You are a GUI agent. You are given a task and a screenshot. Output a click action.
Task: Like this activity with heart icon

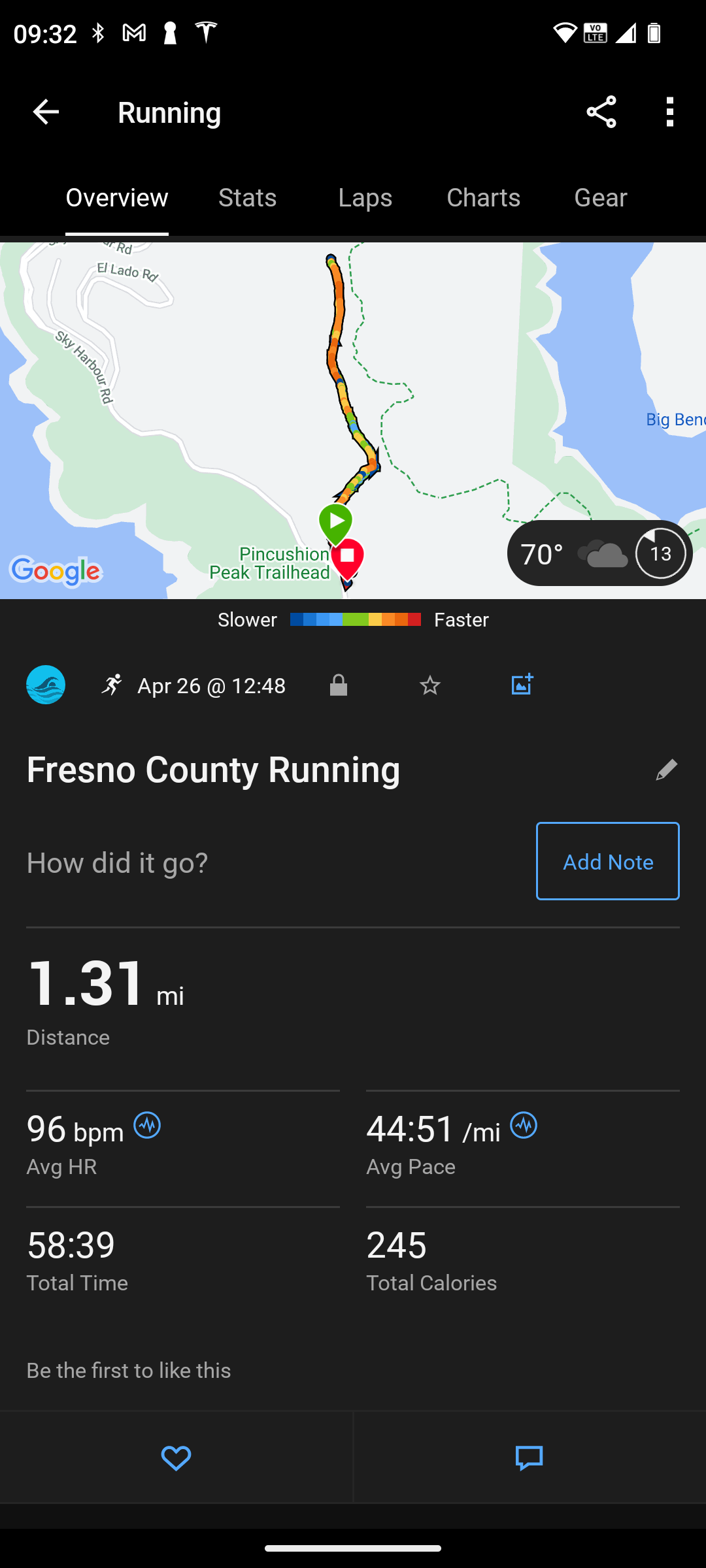pos(176,1458)
